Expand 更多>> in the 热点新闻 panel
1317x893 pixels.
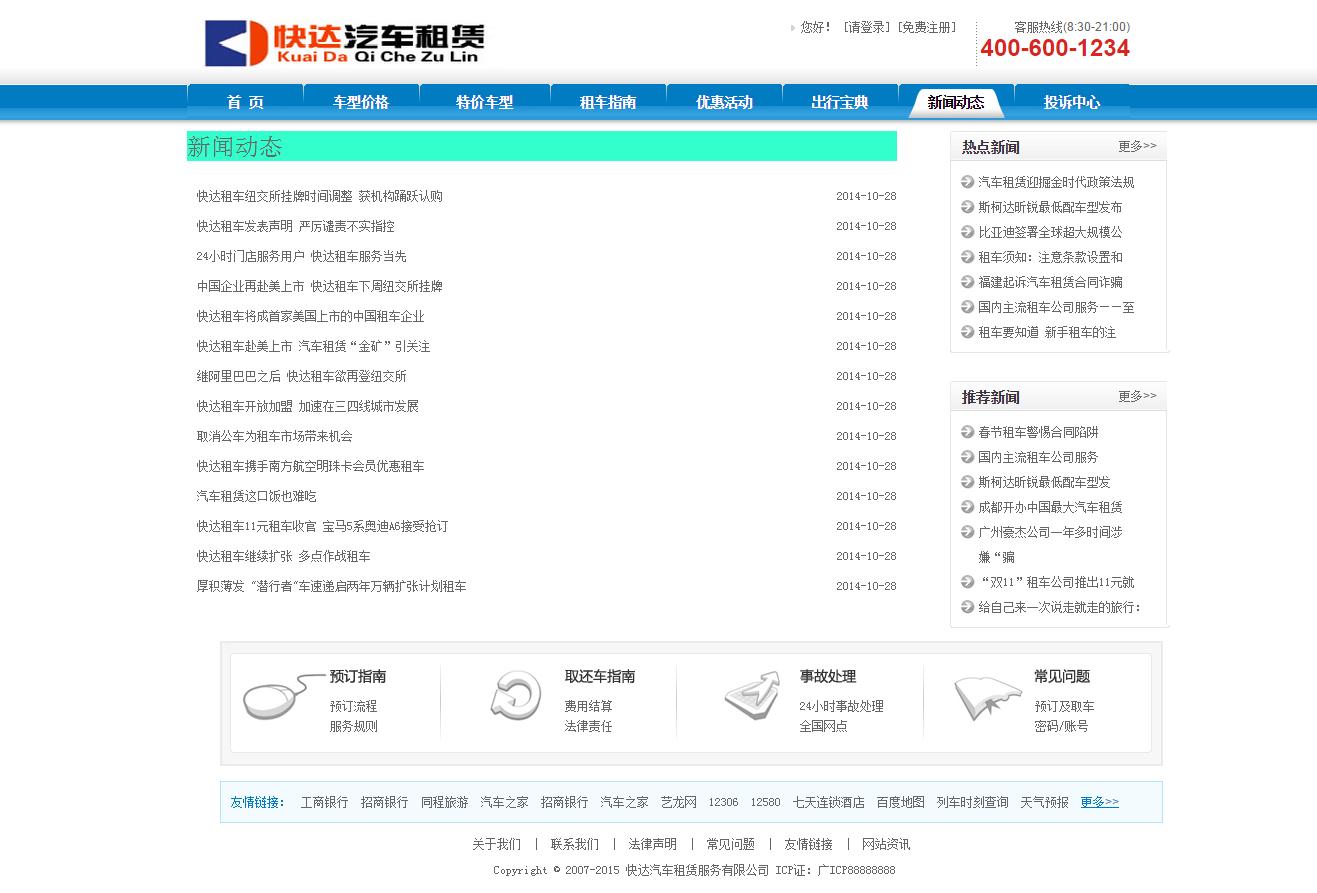(1136, 146)
